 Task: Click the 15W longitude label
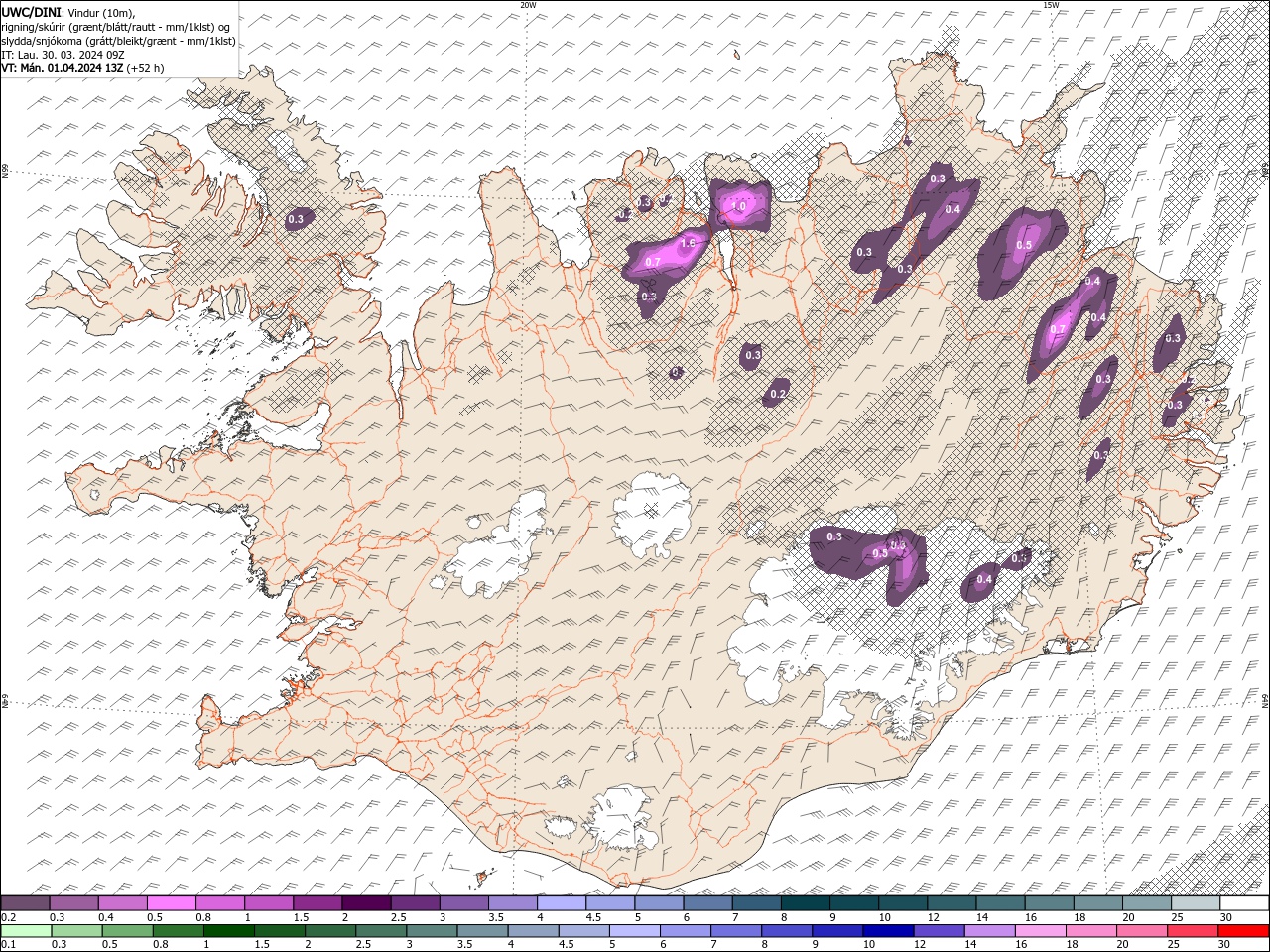pyautogui.click(x=1051, y=5)
